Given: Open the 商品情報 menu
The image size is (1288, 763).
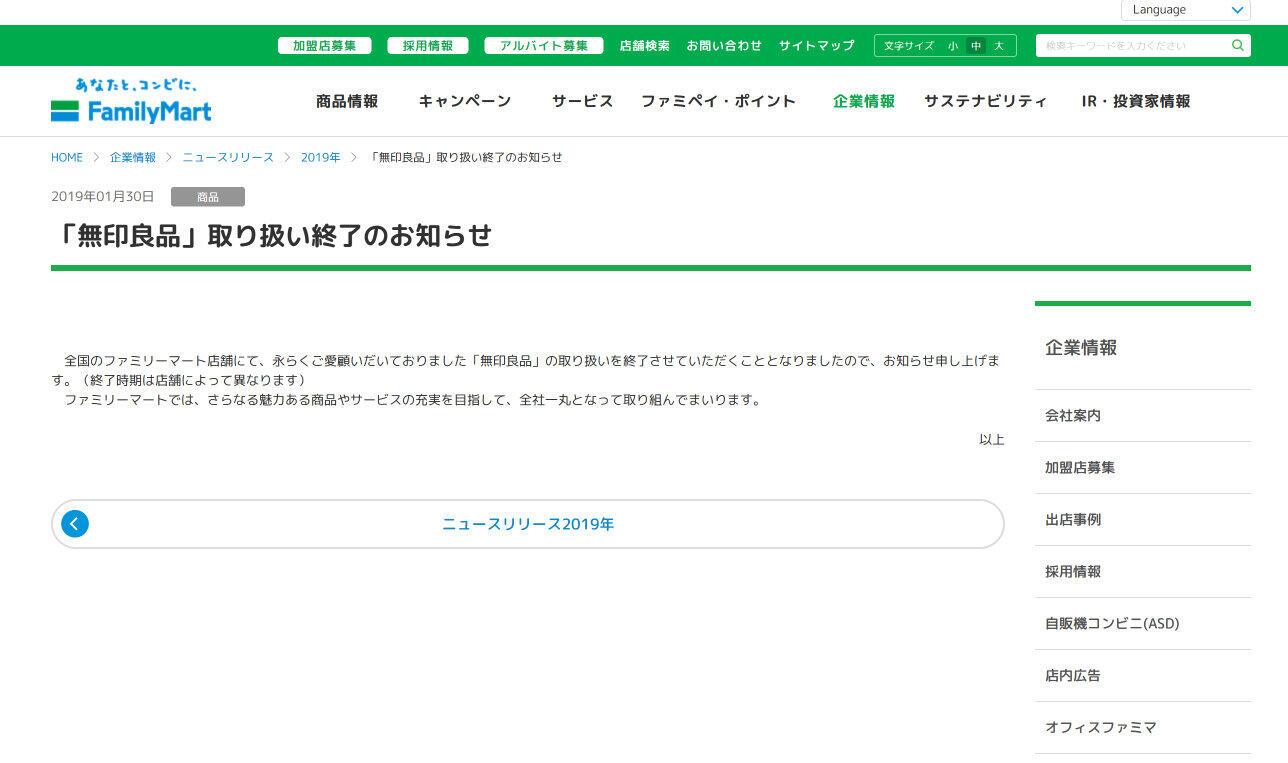Looking at the screenshot, I should point(347,101).
